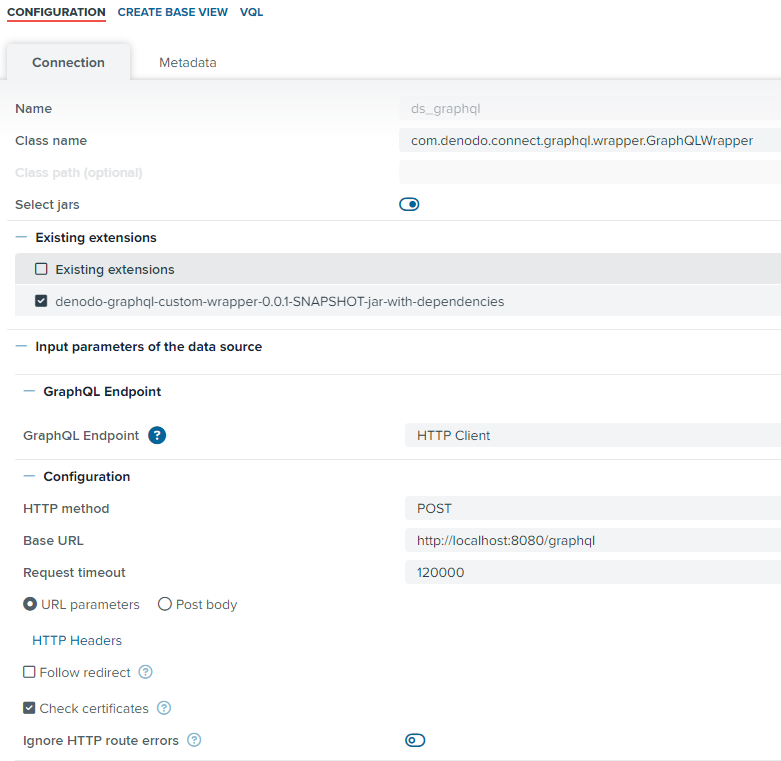Switch to the CONFIGURATION view
Viewport: 781px width, 761px height.
coord(56,12)
